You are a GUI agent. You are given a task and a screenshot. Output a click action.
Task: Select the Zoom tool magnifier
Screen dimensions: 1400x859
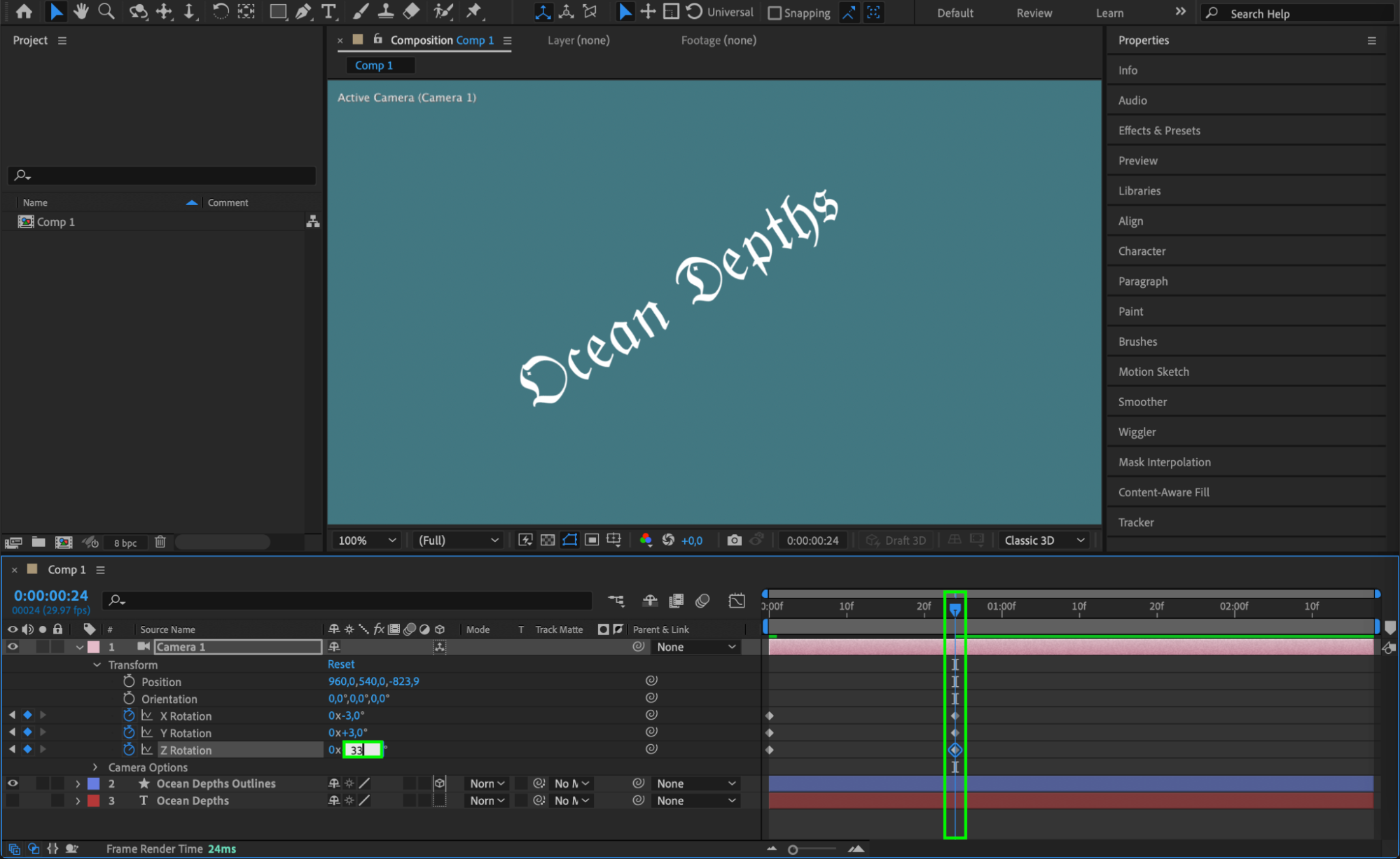click(106, 11)
